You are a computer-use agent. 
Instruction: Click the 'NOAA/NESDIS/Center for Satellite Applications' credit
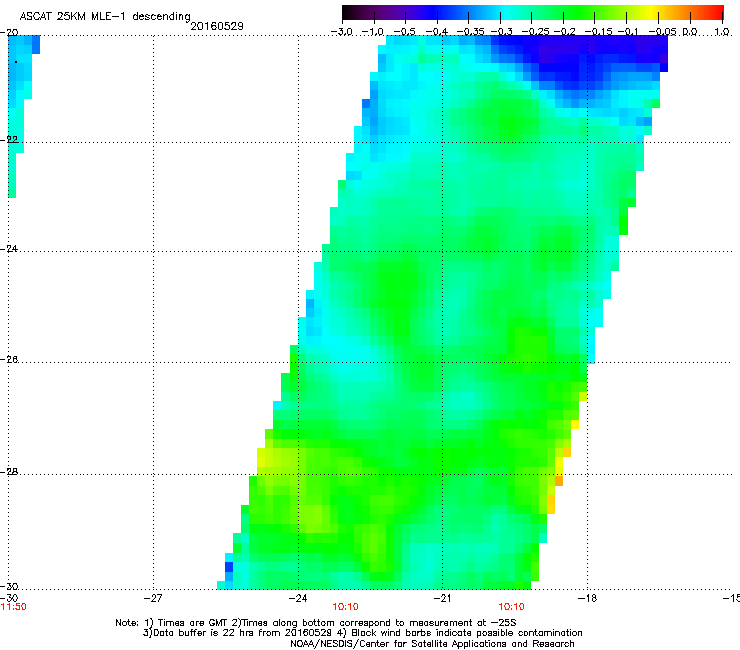pyautogui.click(x=432, y=644)
